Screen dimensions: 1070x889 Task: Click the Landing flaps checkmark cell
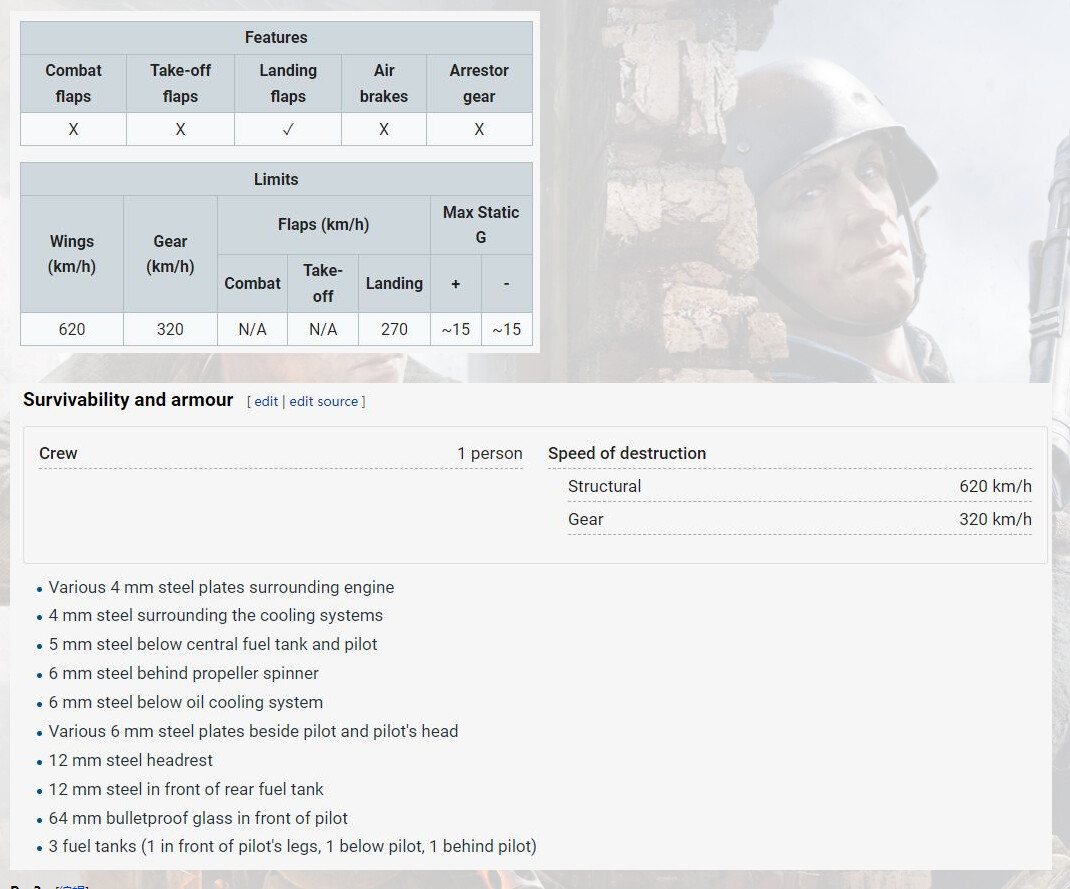click(x=288, y=129)
